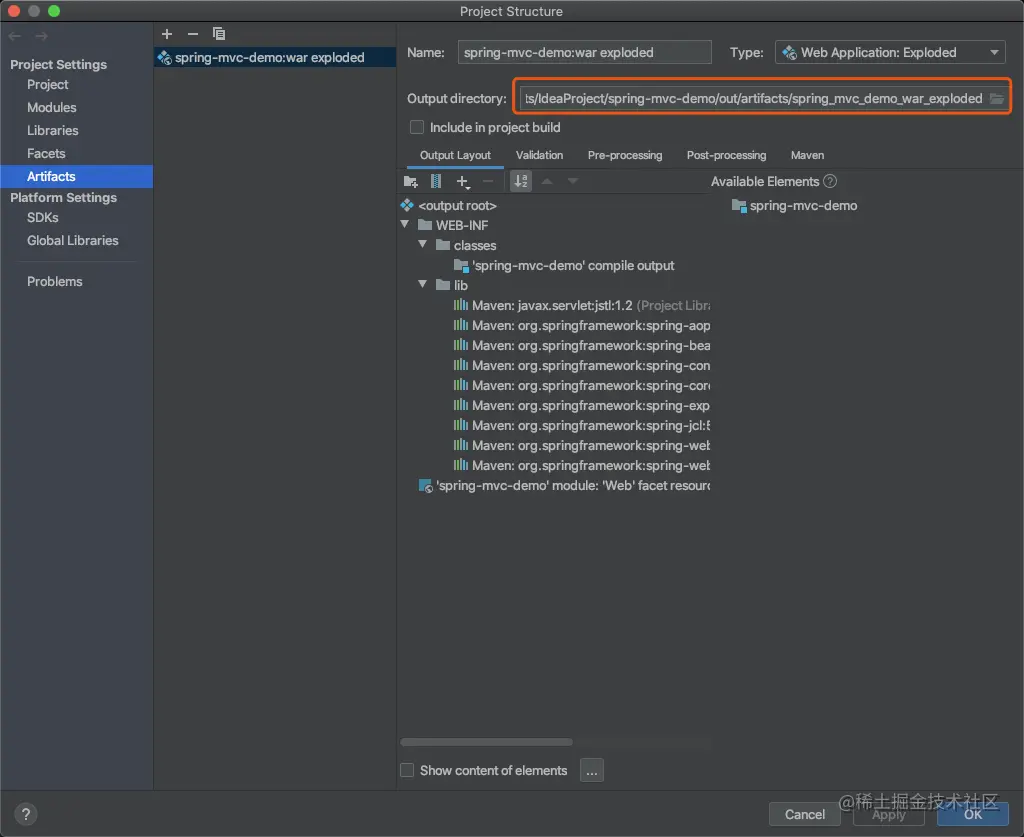
Task: Select the WEB-INF folder label
Action: [462, 225]
